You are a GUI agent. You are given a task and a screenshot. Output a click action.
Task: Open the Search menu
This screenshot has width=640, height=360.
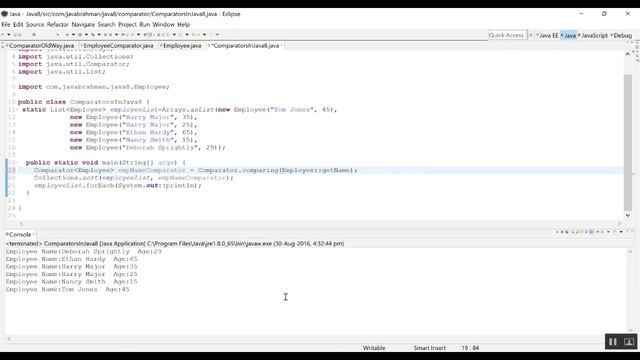tap(107, 24)
